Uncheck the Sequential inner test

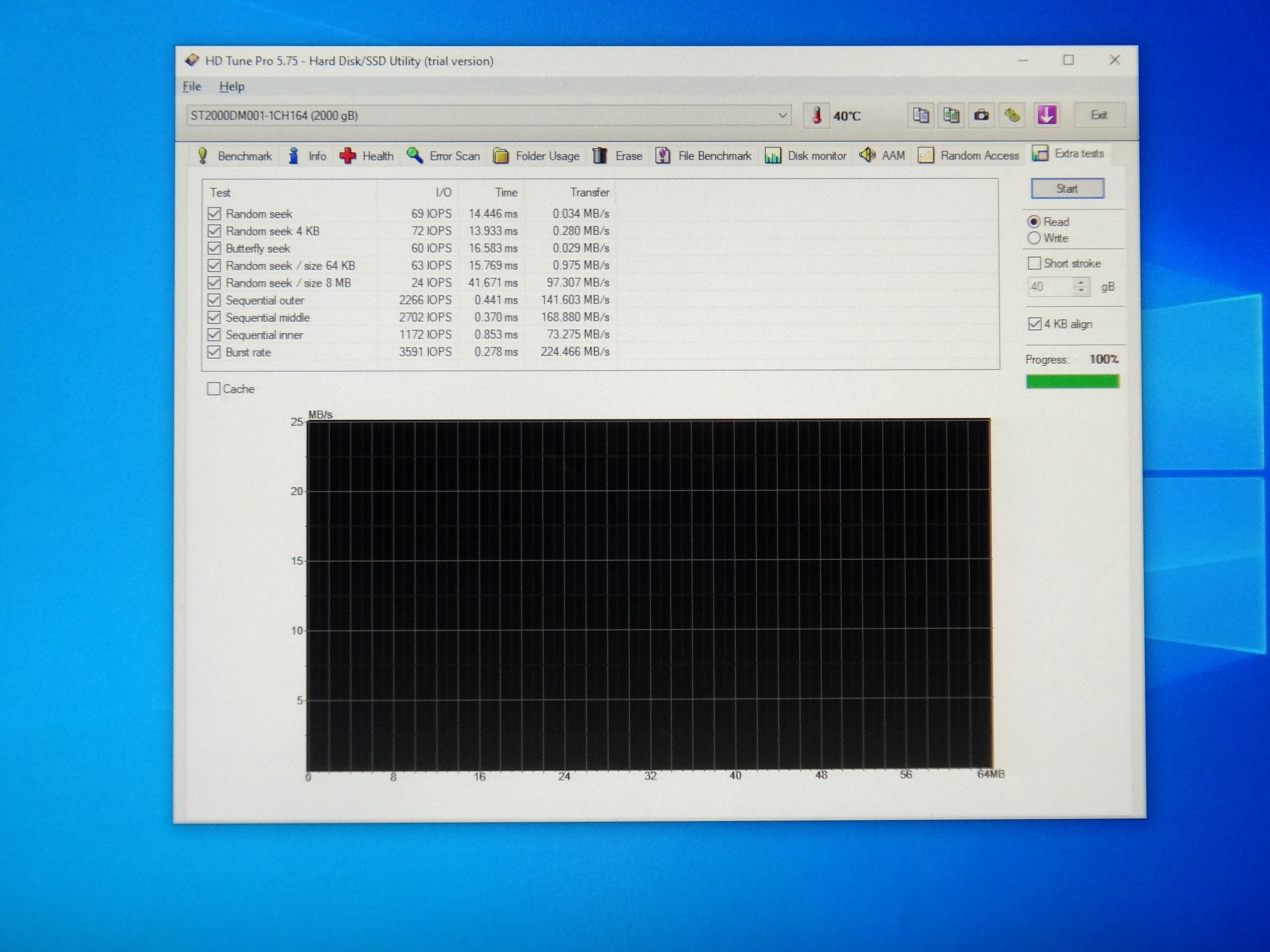point(214,334)
